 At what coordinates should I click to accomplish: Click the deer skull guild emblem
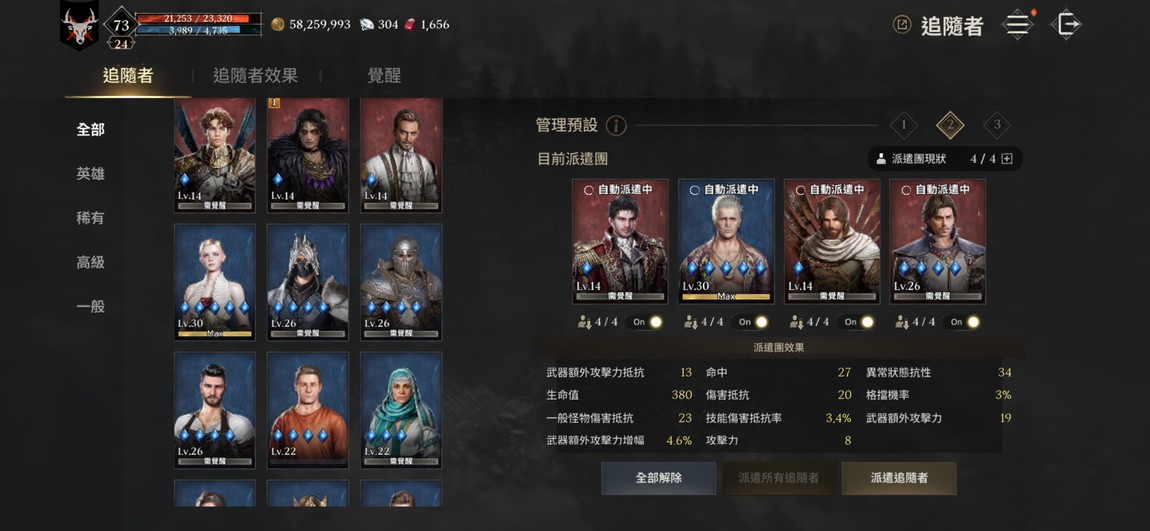pyautogui.click(x=79, y=27)
